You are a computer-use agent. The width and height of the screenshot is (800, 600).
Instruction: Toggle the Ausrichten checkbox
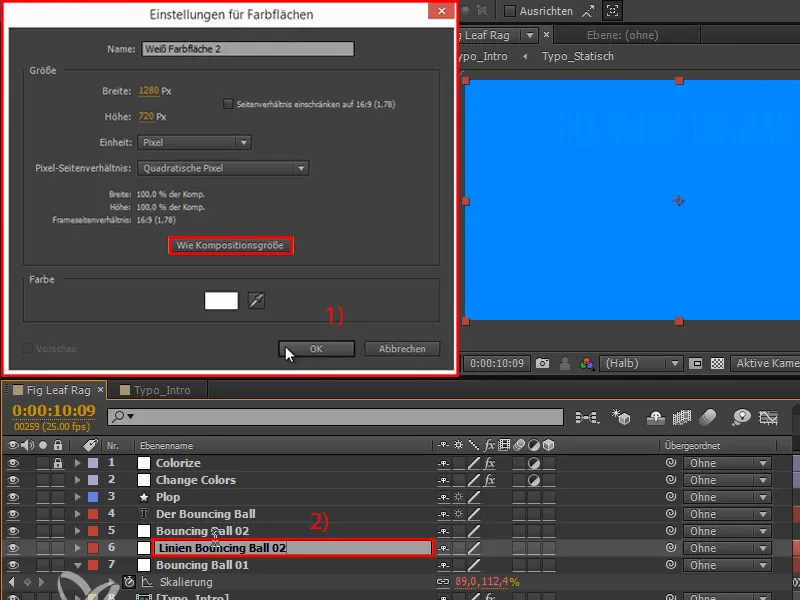pos(510,11)
